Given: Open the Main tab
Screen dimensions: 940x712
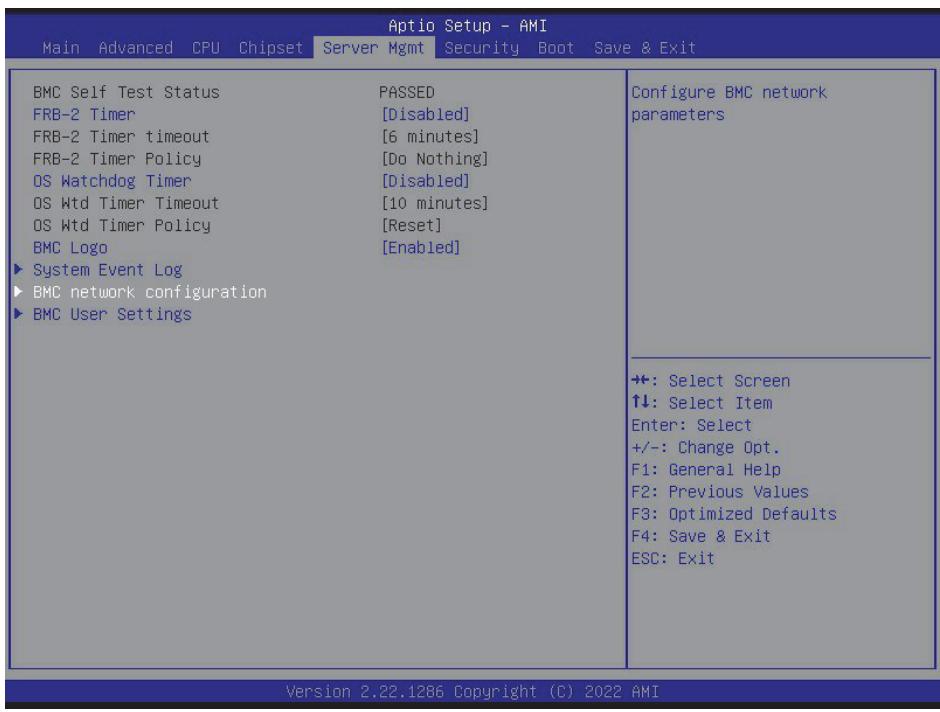Looking at the screenshot, I should (x=61, y=47).
